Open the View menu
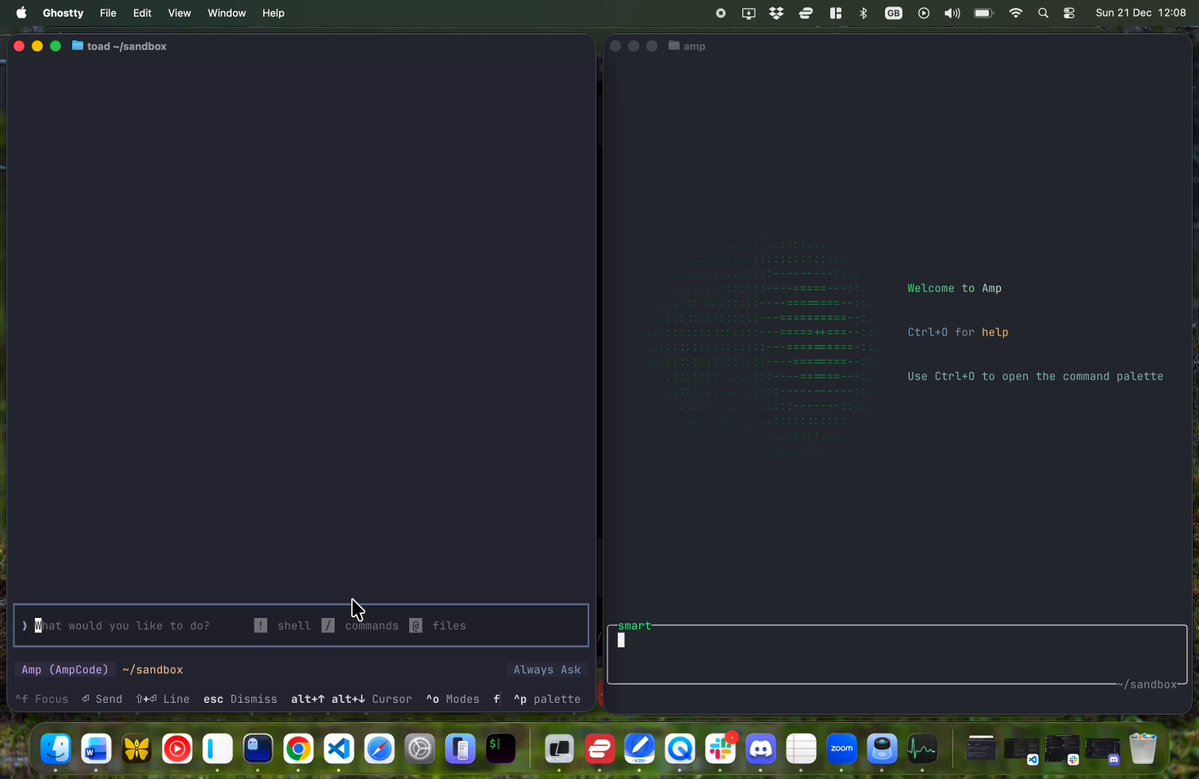The image size is (1199, 779). click(179, 13)
